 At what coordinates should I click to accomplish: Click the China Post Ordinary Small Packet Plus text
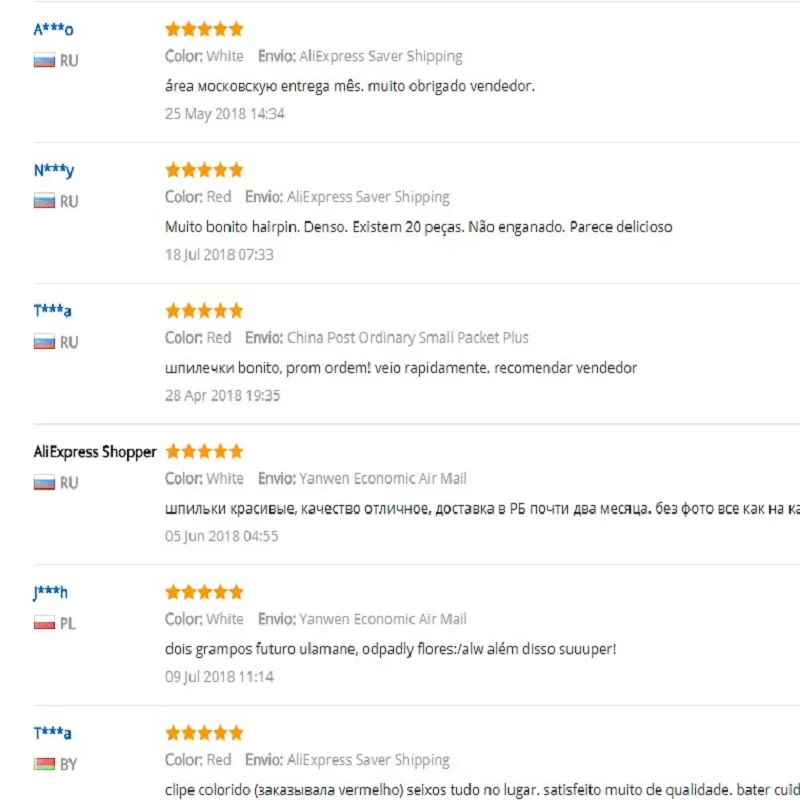(x=408, y=338)
